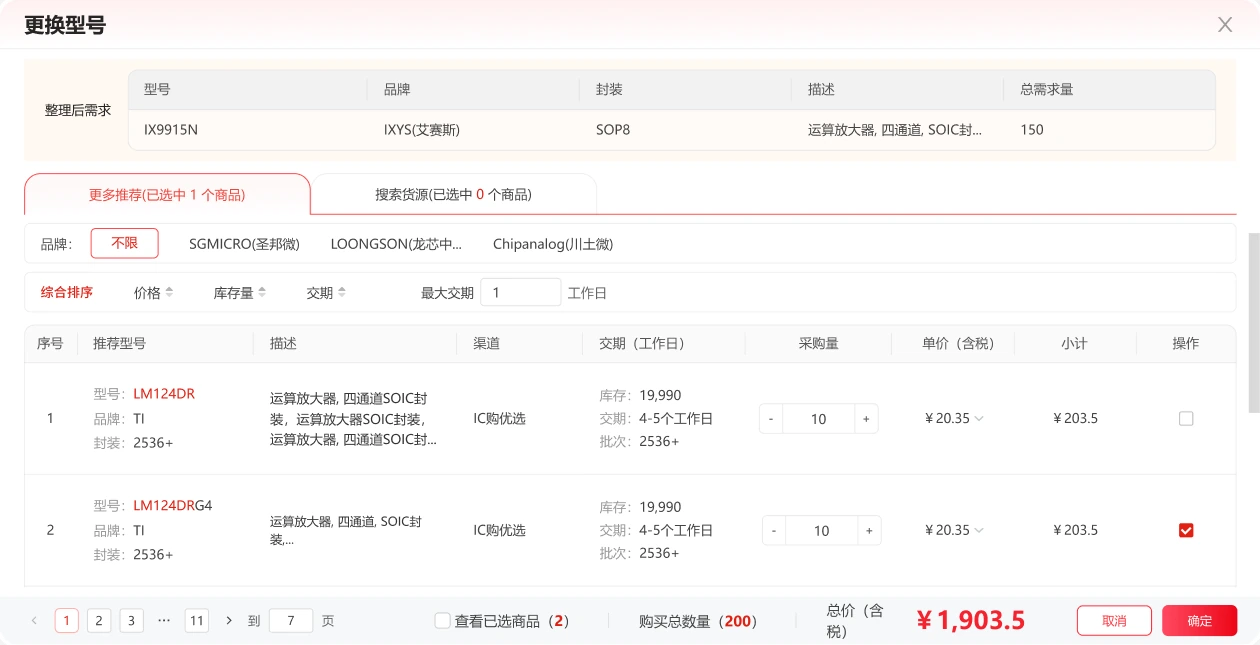Uncheck the LM124DRG4 row checkbox
The width and height of the screenshot is (1260, 645).
(x=1186, y=531)
